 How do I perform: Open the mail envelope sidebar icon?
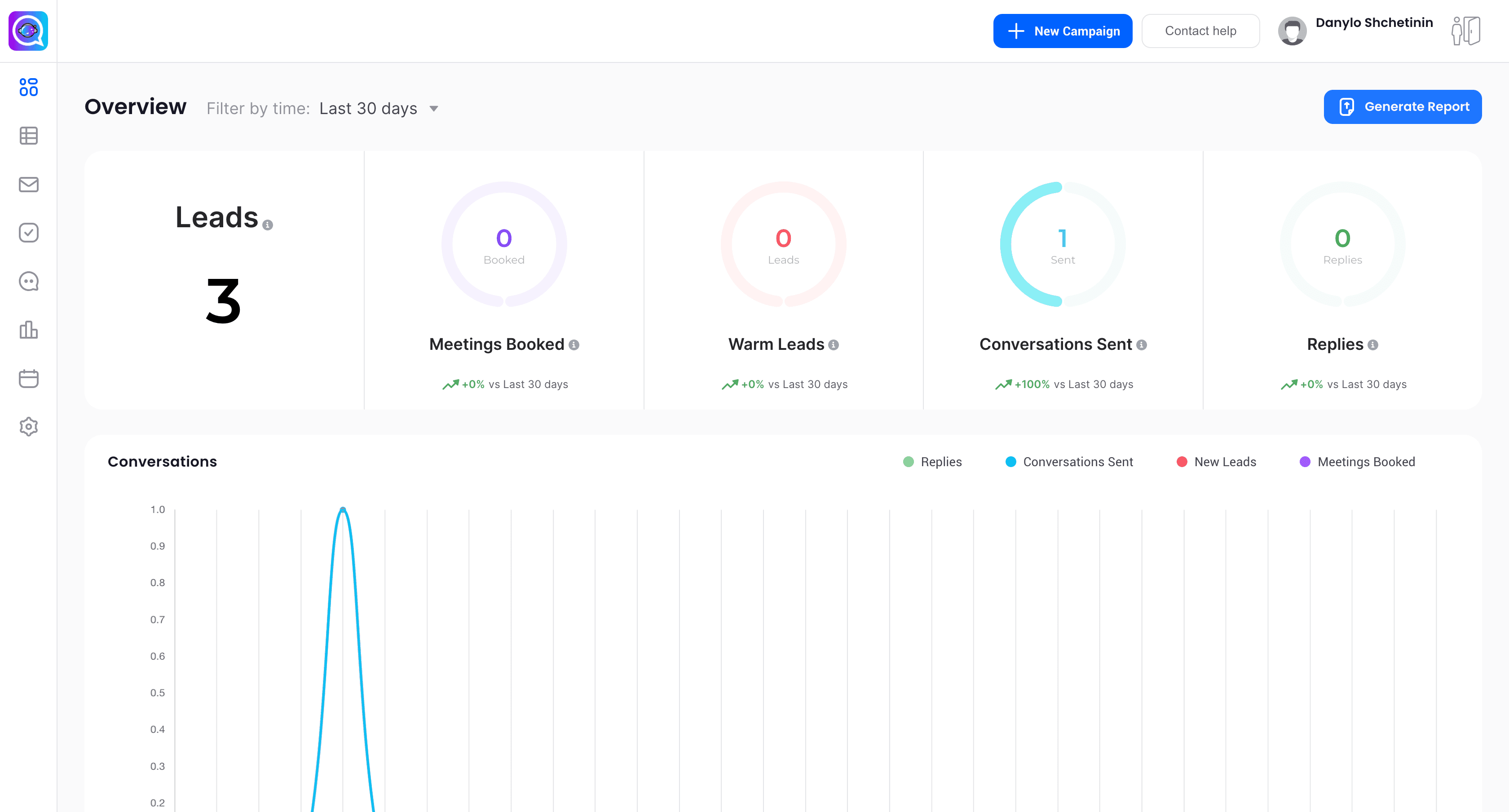click(28, 185)
